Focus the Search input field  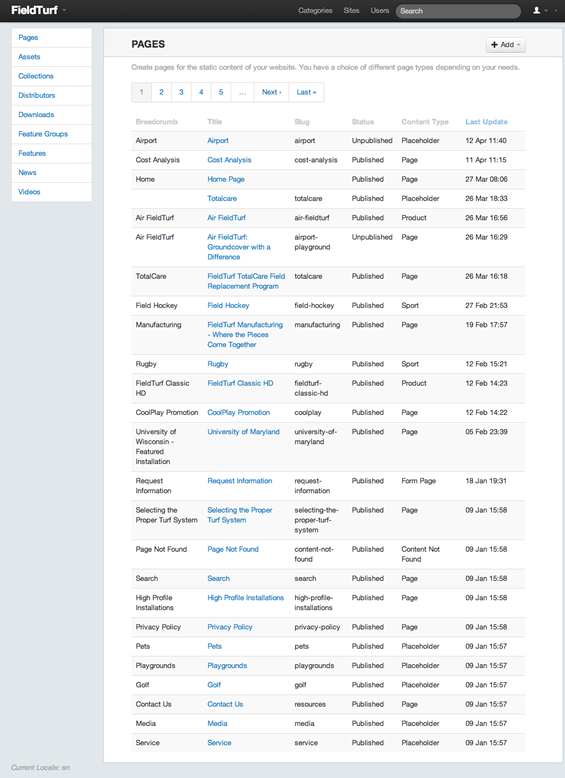point(458,11)
